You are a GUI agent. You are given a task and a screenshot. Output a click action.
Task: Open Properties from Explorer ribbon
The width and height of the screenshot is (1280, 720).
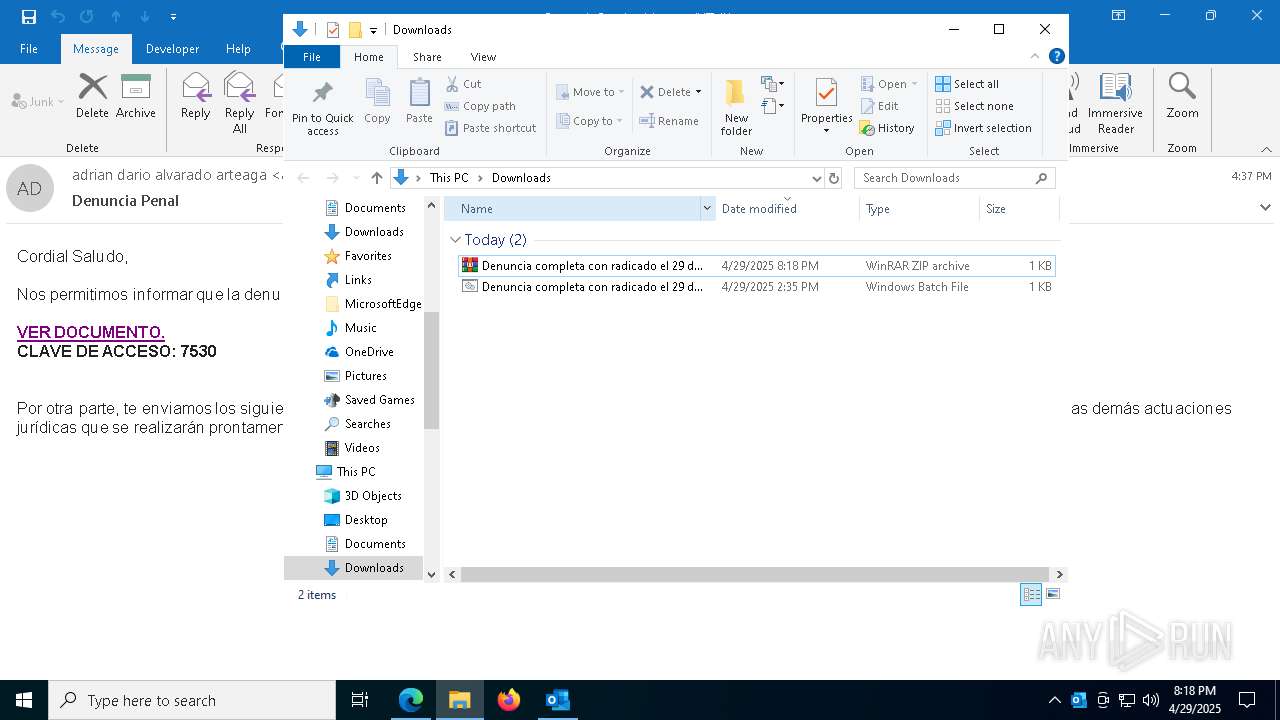pos(826,107)
